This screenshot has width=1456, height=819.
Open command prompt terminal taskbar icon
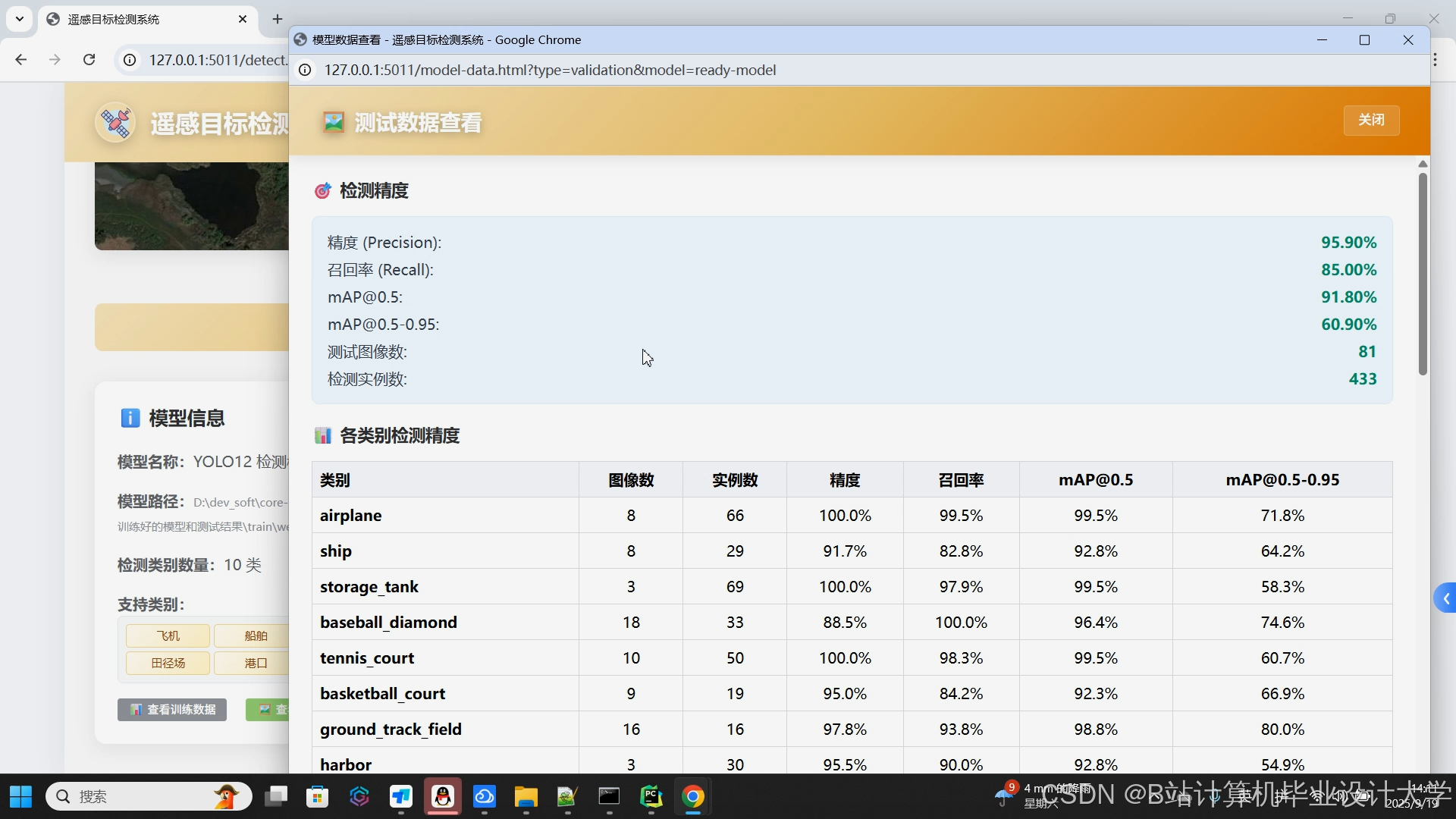point(610,796)
